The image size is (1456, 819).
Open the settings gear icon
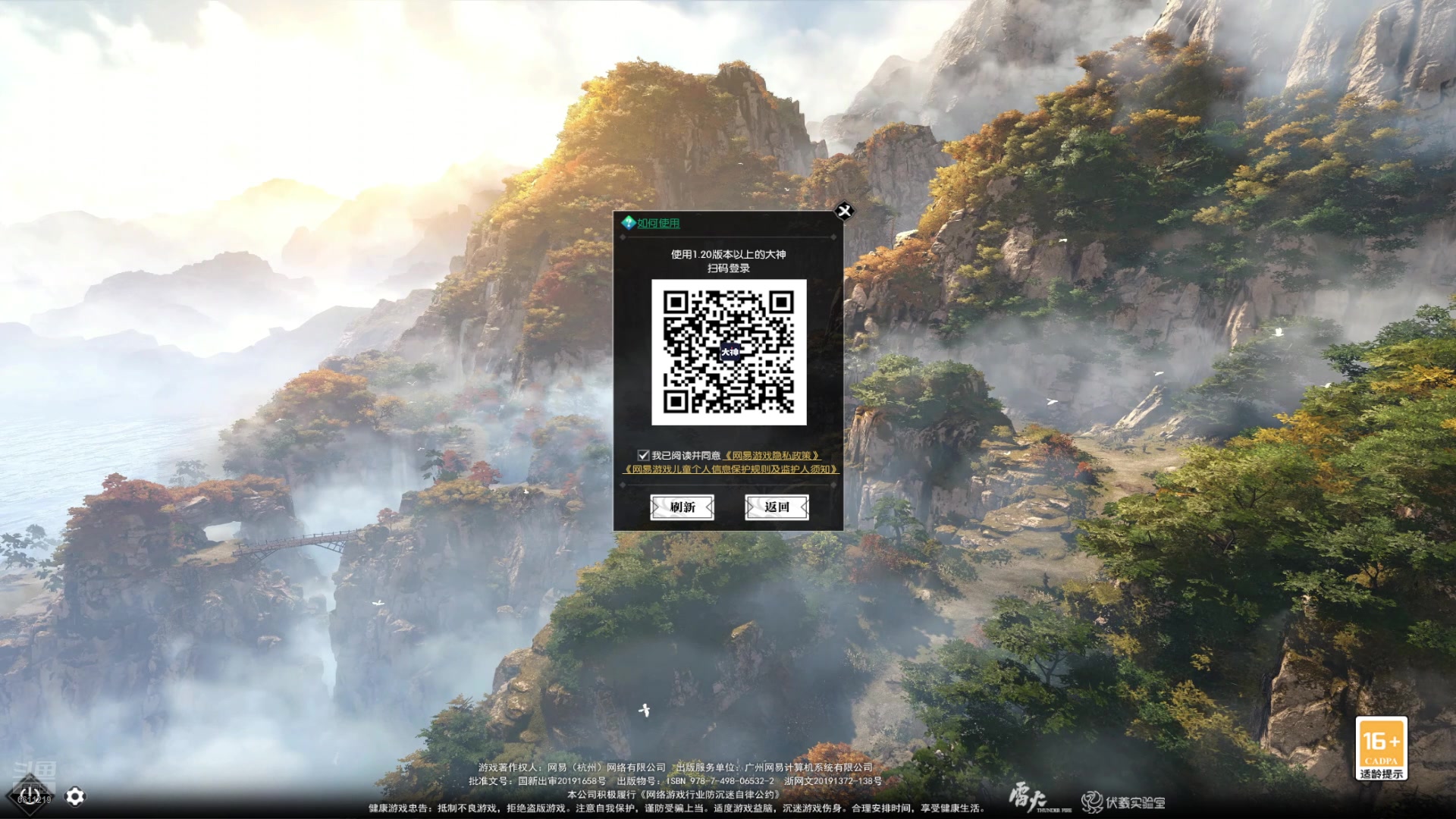[x=75, y=796]
